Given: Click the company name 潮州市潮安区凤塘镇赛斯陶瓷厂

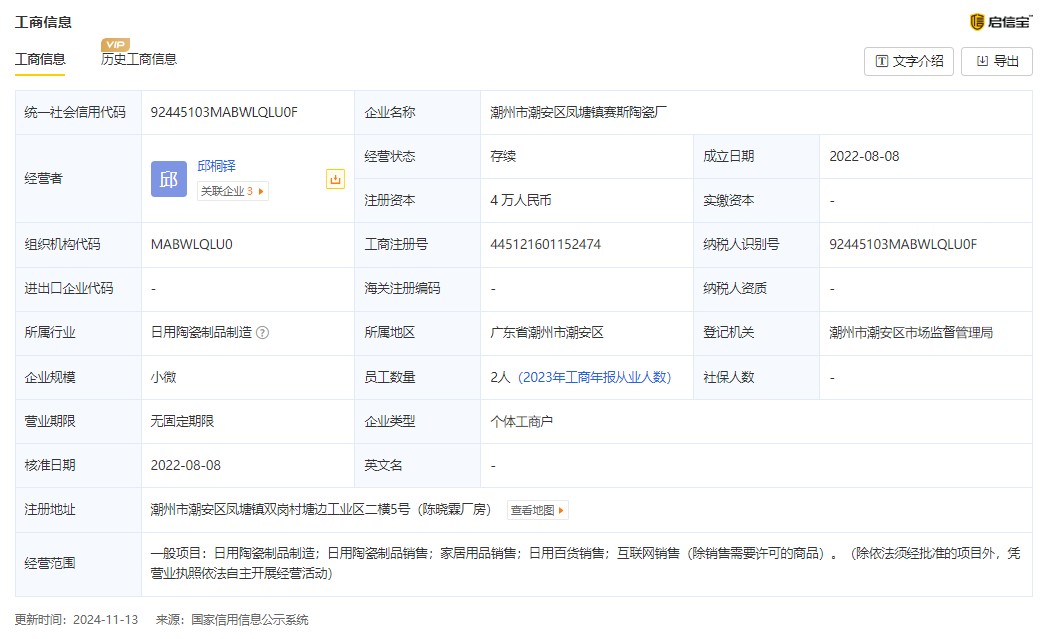Looking at the screenshot, I should 578,112.
